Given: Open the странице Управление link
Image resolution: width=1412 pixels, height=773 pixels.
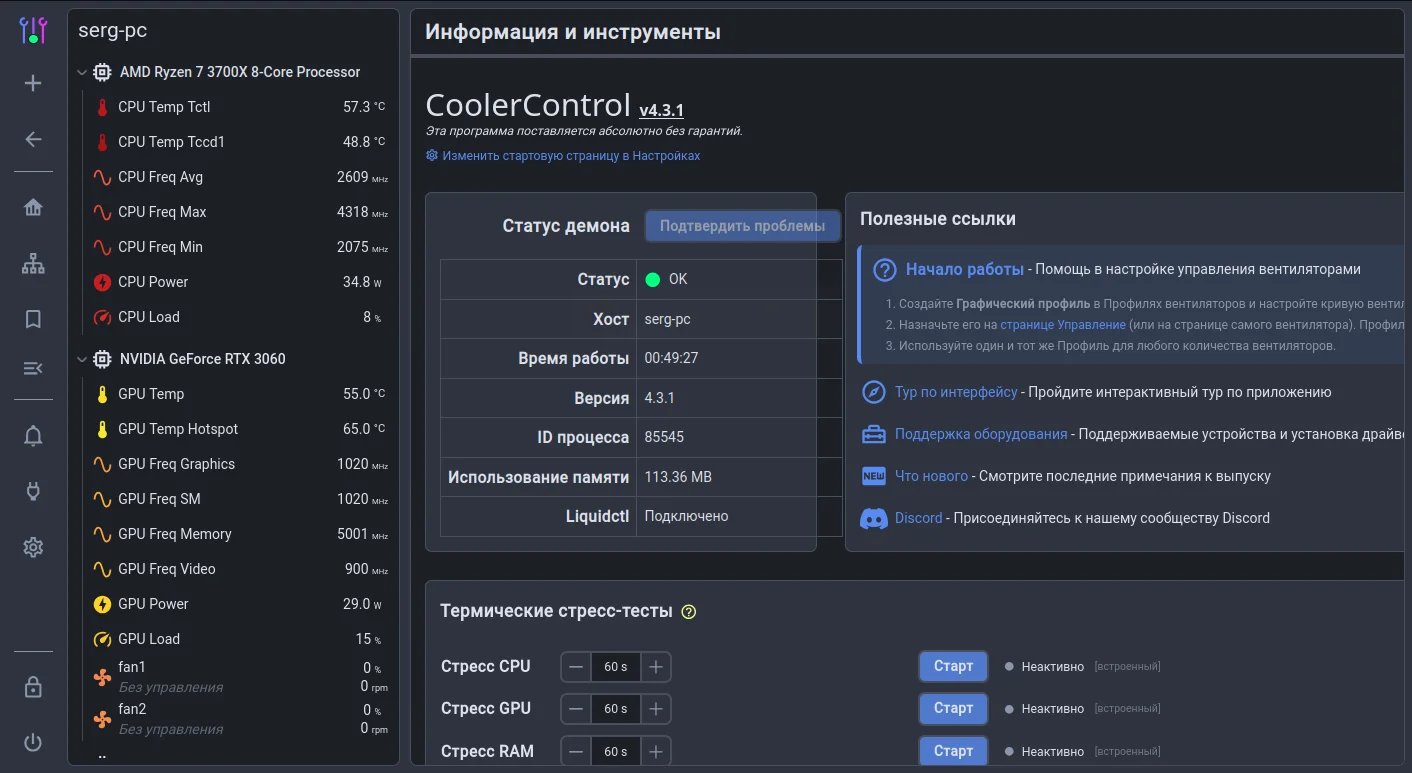Looking at the screenshot, I should 1063,325.
